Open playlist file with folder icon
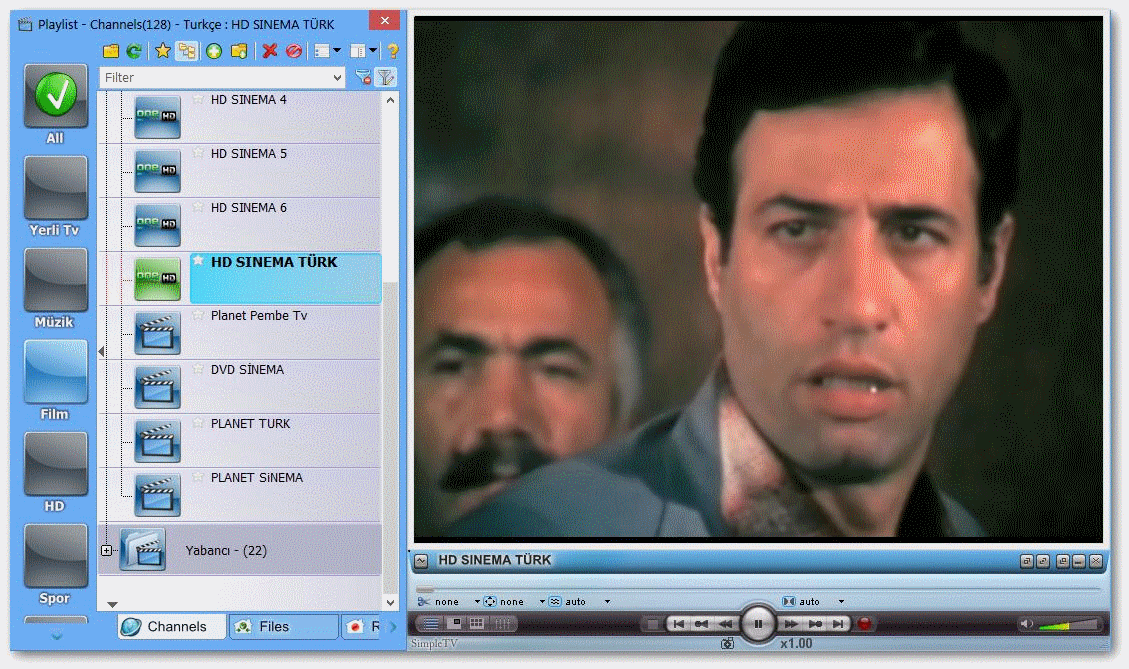Viewport: 1129px width, 669px height. point(111,51)
